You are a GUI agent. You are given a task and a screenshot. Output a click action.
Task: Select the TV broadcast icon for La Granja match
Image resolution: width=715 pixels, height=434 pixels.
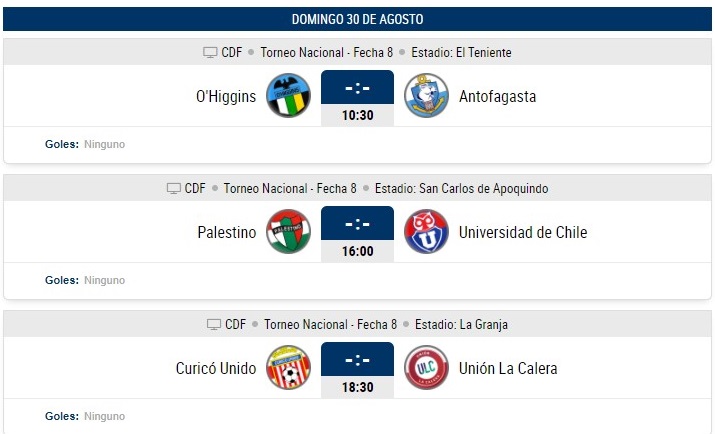click(x=214, y=324)
